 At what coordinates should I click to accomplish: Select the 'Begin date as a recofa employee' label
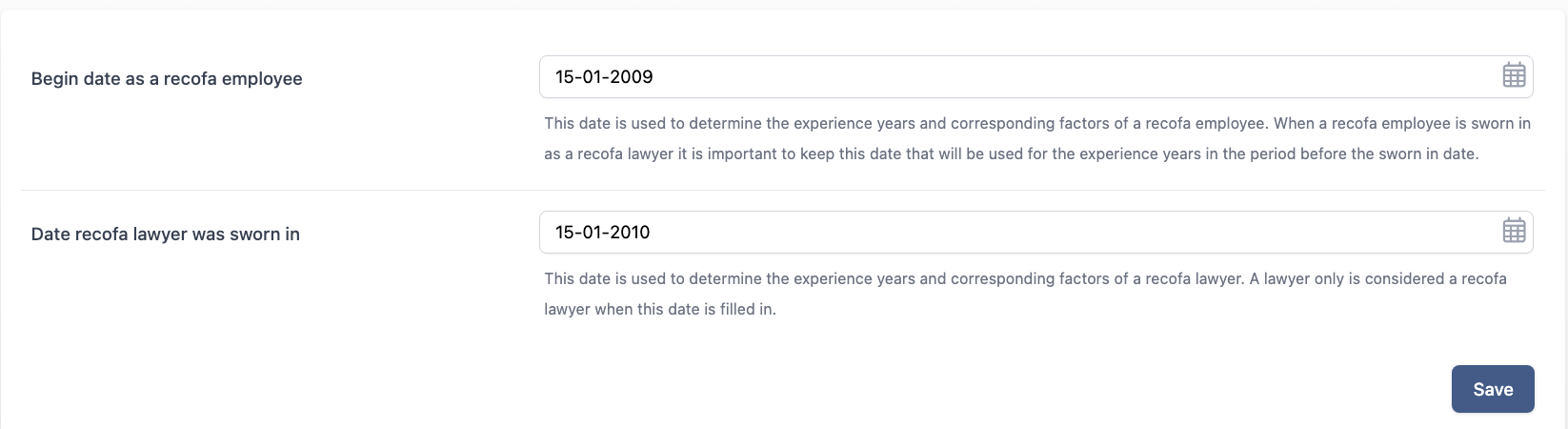pos(167,79)
